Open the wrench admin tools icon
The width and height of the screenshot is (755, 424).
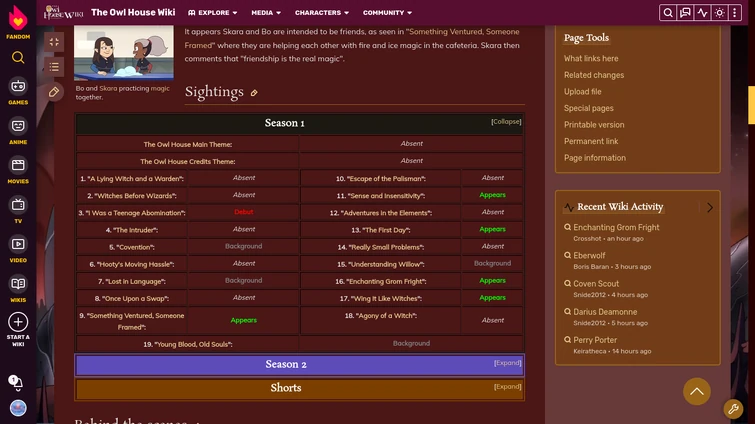coord(733,409)
